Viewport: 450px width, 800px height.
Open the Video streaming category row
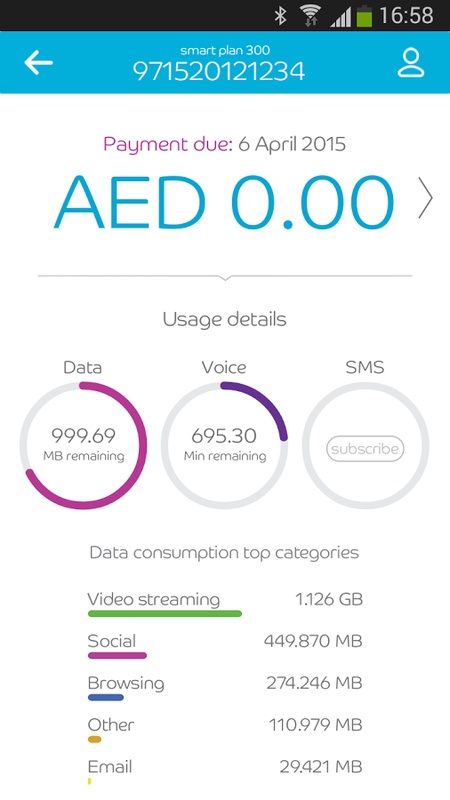coord(225,603)
